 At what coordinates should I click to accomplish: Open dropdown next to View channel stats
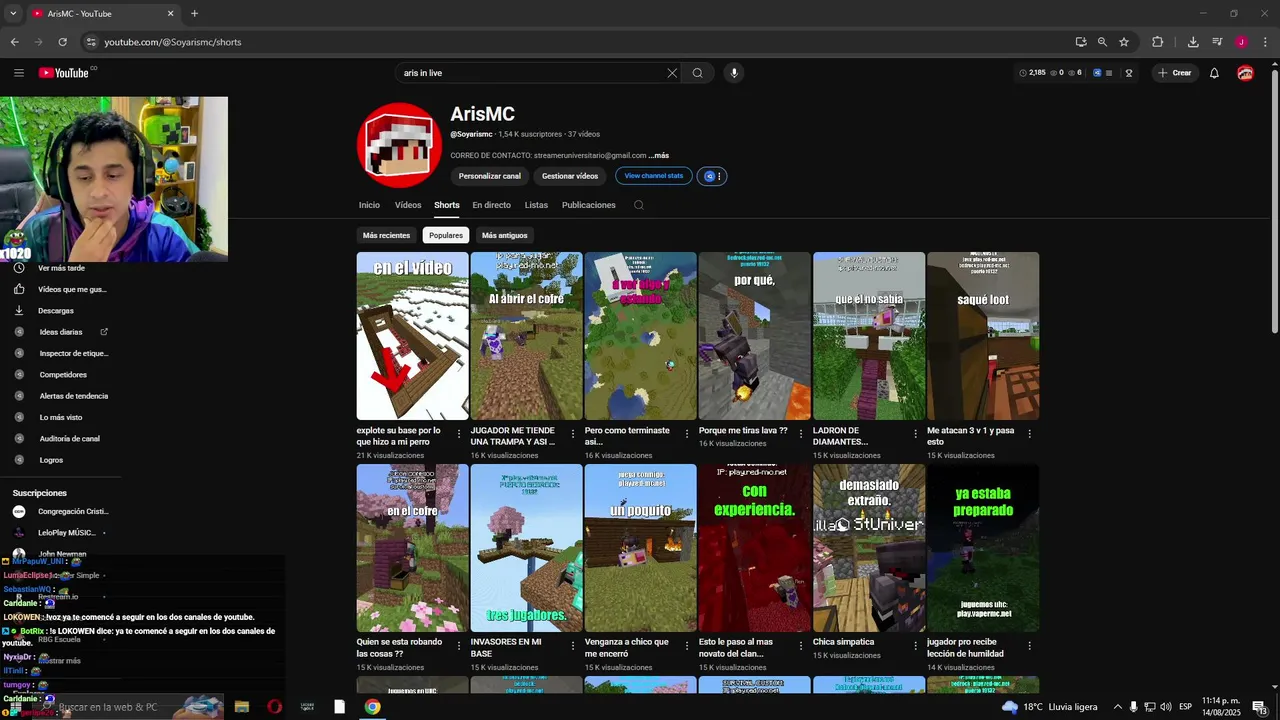point(712,176)
